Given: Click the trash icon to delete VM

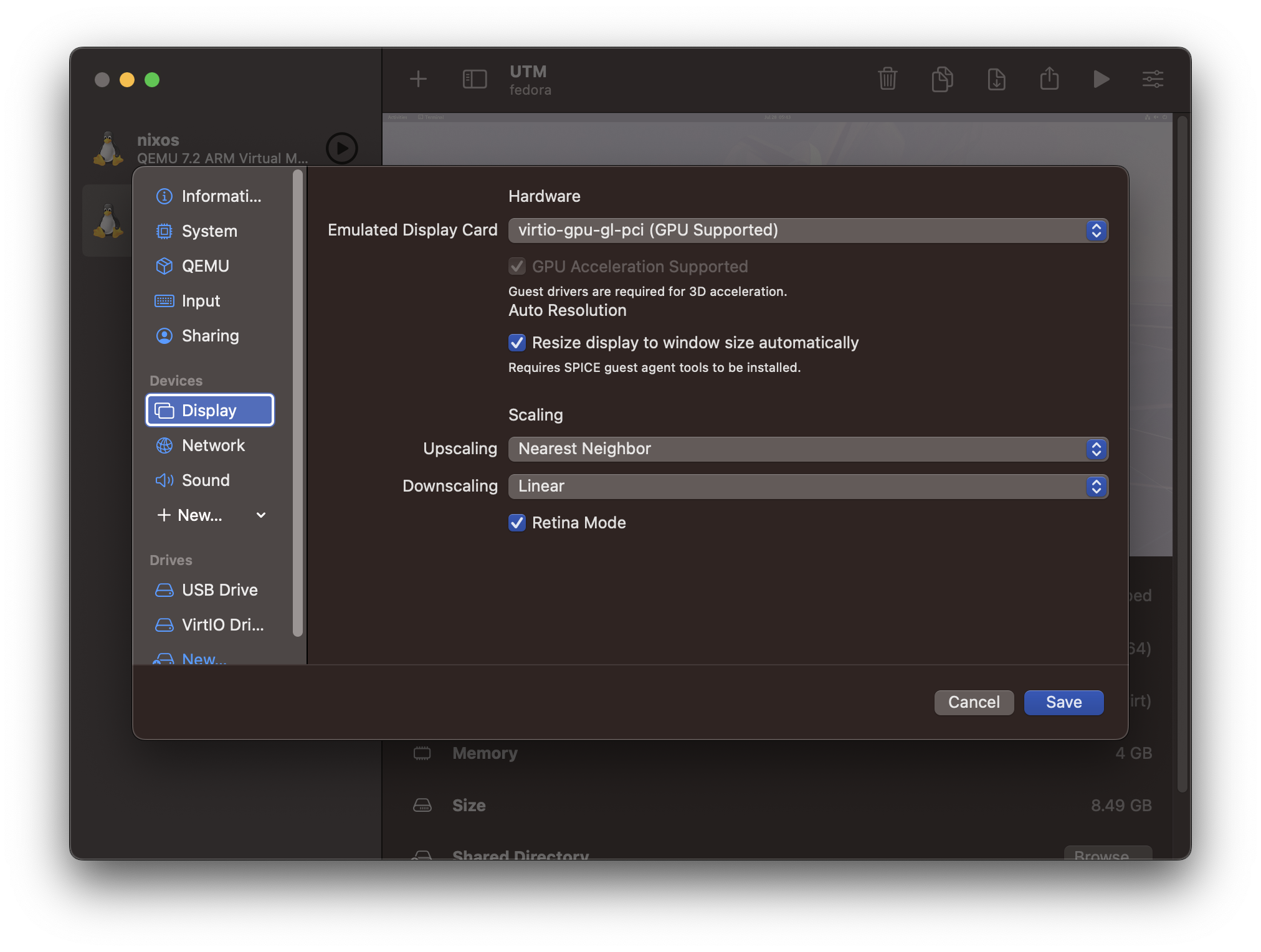Looking at the screenshot, I should click(x=887, y=79).
